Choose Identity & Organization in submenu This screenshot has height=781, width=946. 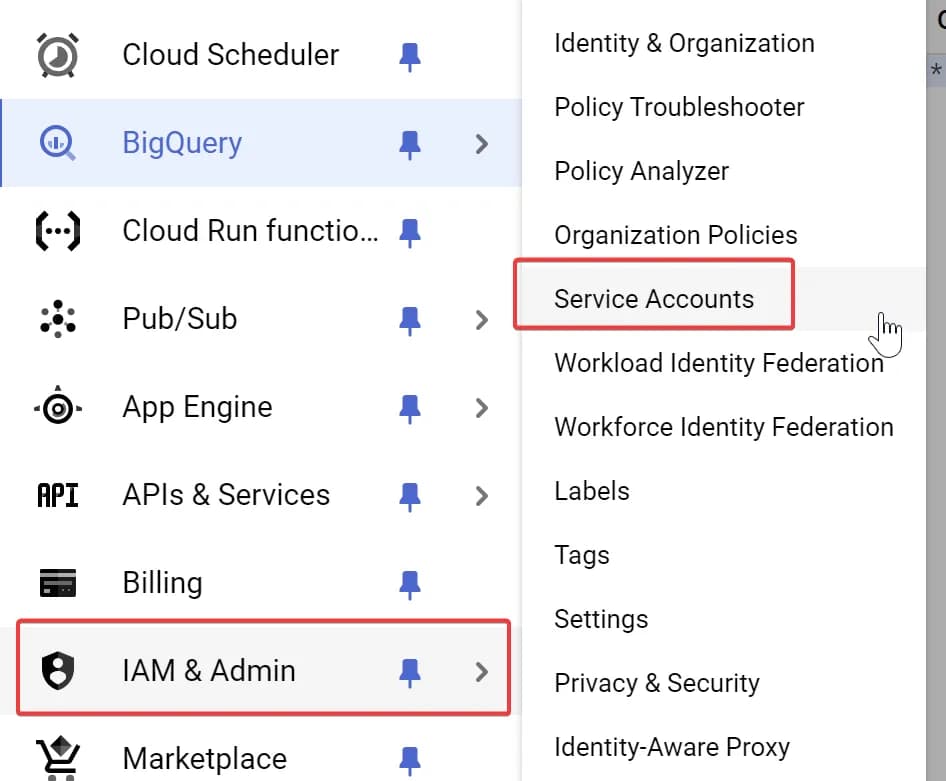coord(724,43)
